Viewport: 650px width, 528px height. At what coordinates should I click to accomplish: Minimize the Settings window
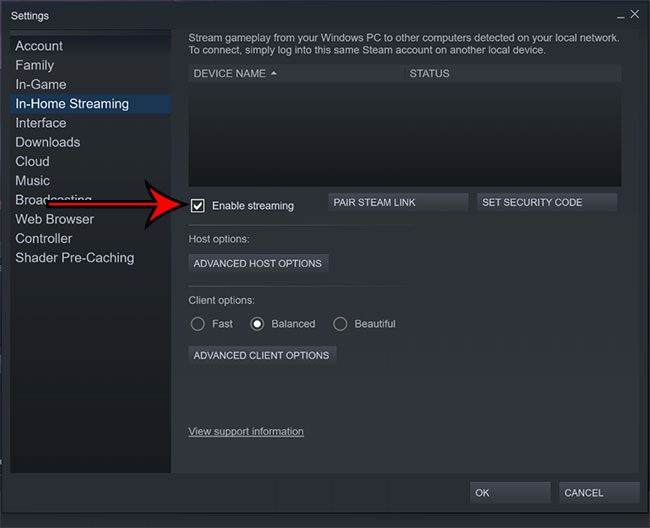click(621, 15)
